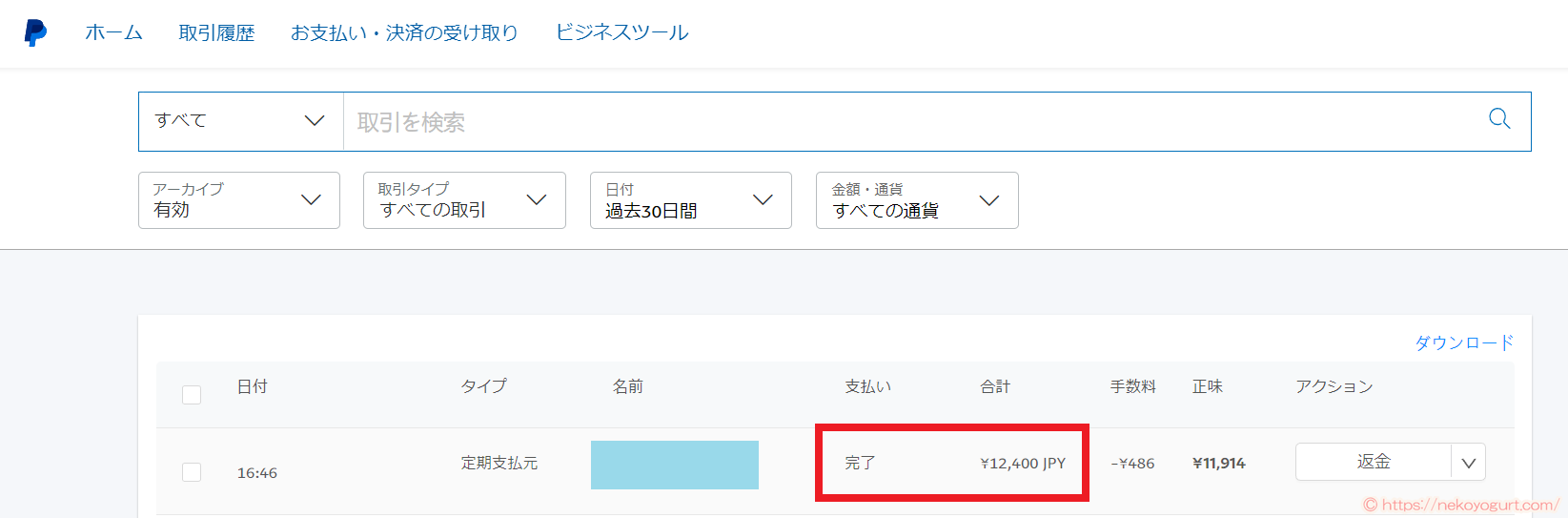Click the 手数料 column header
The image size is (1568, 518).
(x=1133, y=386)
